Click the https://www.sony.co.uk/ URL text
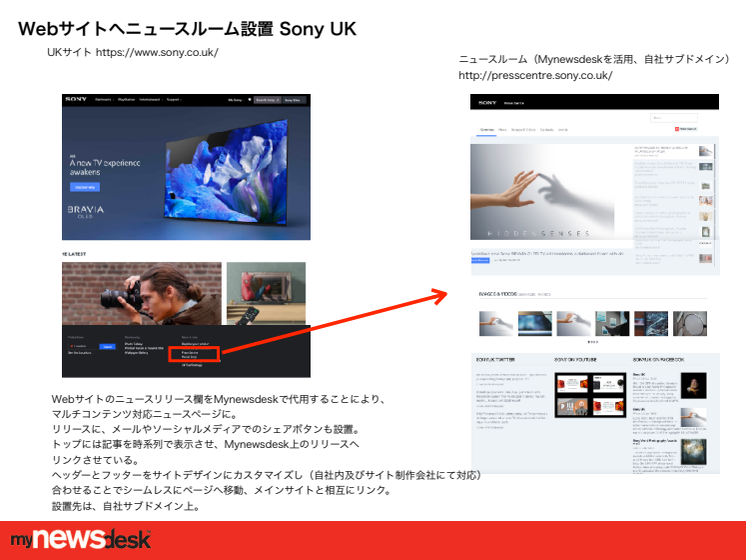Viewport: 746px width, 560px height. 157,52
